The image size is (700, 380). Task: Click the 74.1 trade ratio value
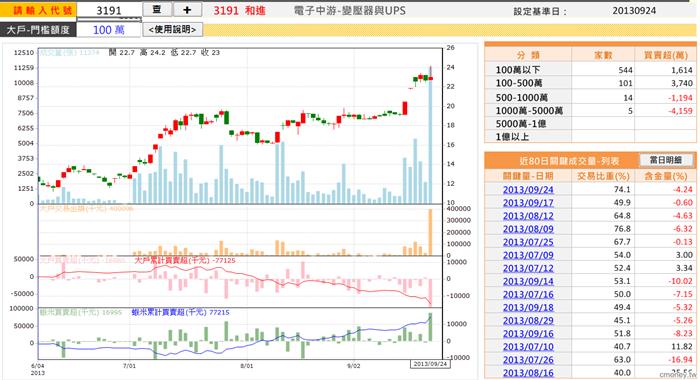click(x=622, y=190)
